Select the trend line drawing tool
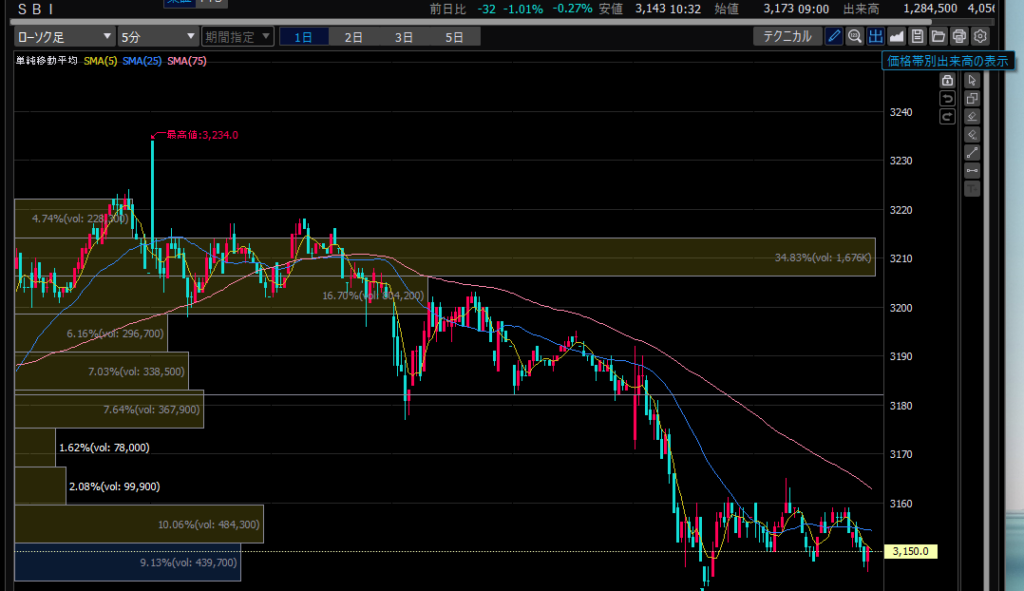This screenshot has width=1024, height=591. 972,152
